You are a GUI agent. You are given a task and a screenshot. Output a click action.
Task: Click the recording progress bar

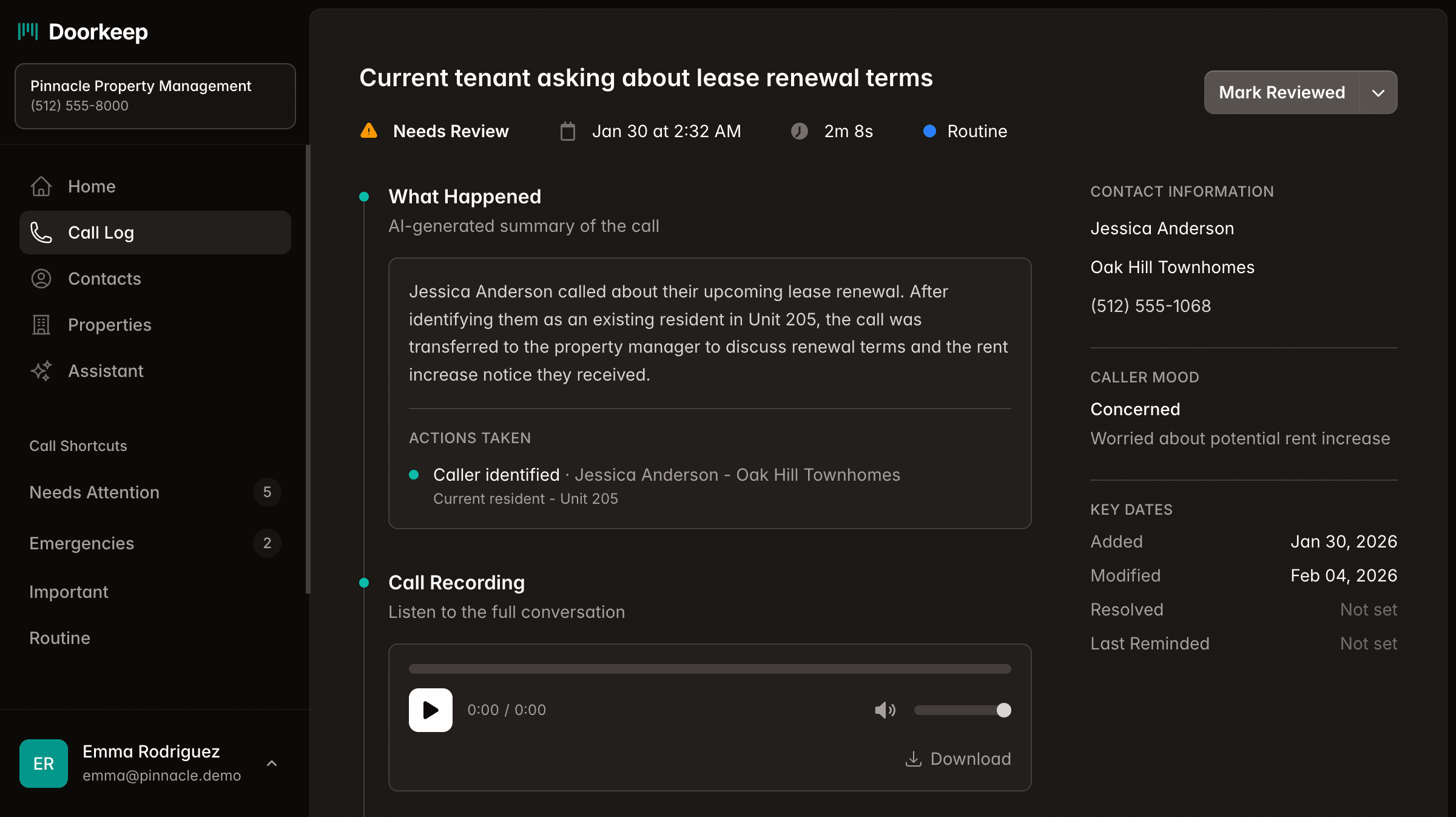(x=710, y=668)
